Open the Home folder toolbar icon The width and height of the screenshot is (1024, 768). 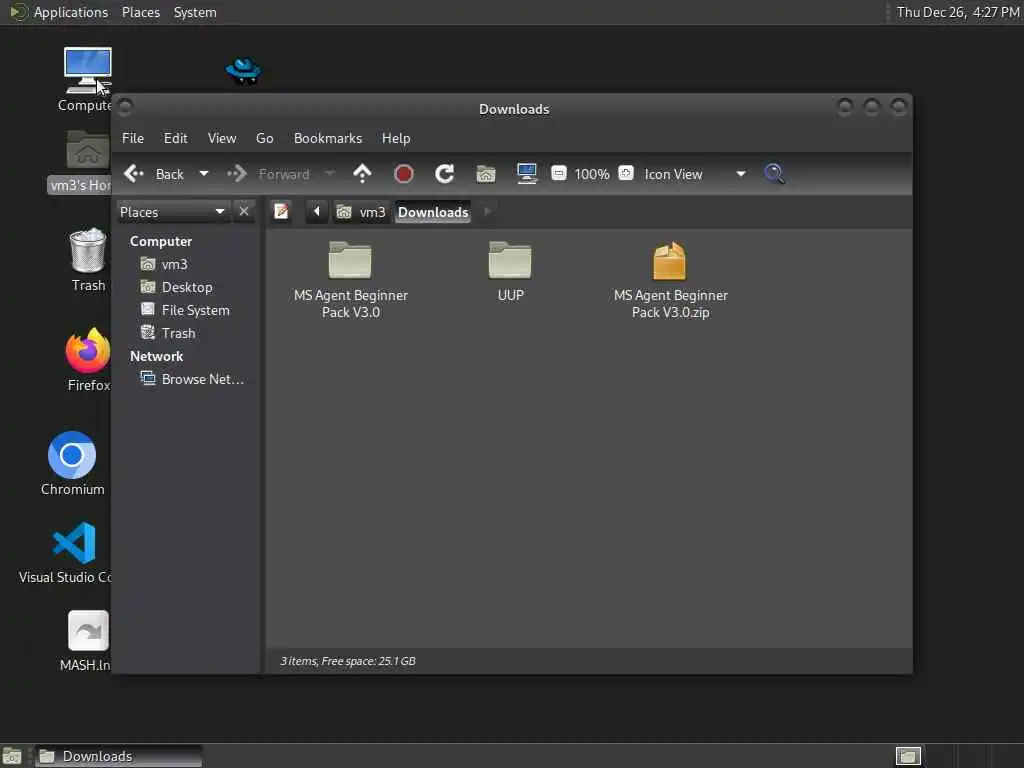tap(486, 174)
